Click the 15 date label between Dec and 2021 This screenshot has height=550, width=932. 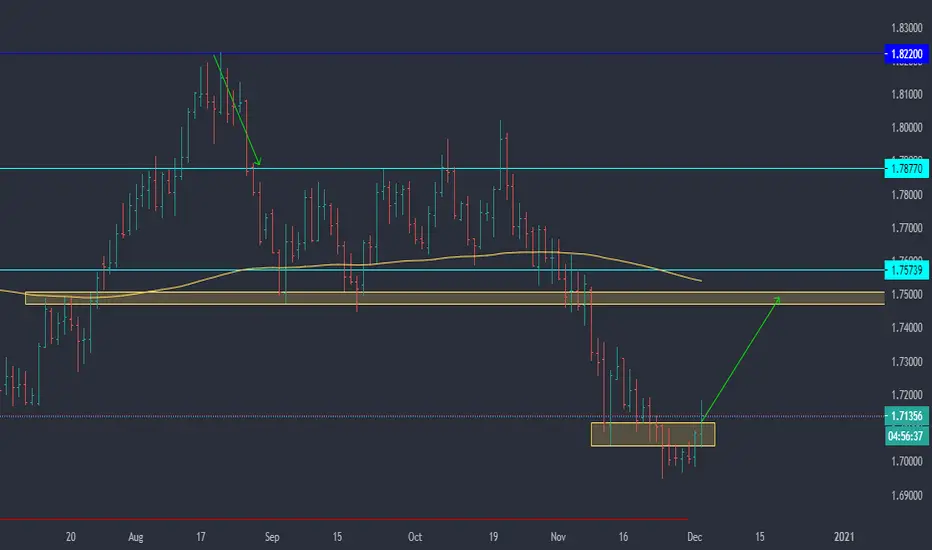(760, 537)
